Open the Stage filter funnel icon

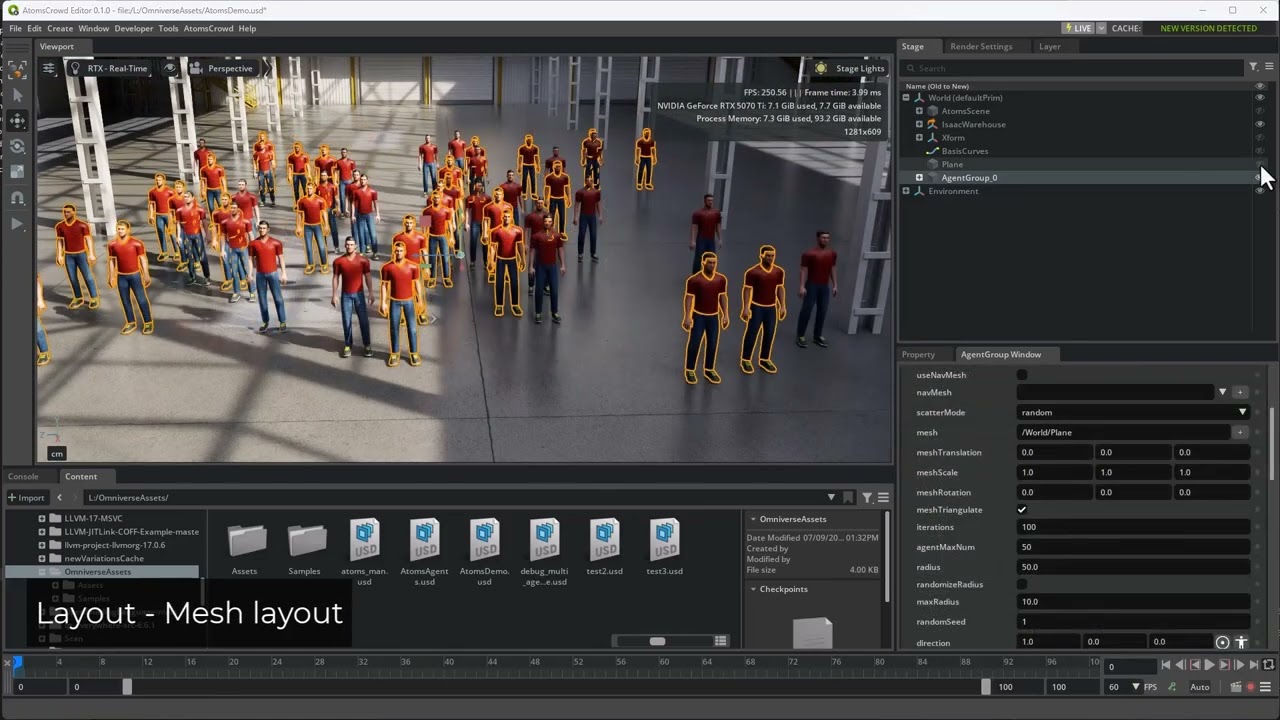(1253, 67)
